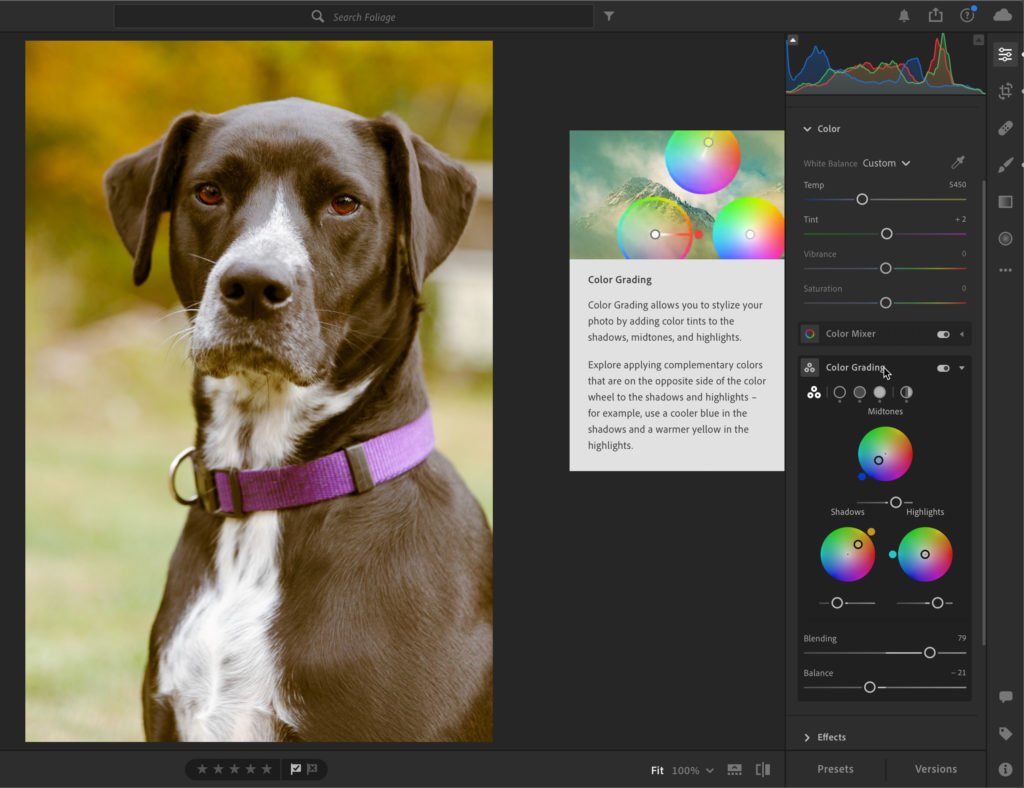Switch to the Presets tab
Viewport: 1024px width, 788px height.
click(x=835, y=769)
